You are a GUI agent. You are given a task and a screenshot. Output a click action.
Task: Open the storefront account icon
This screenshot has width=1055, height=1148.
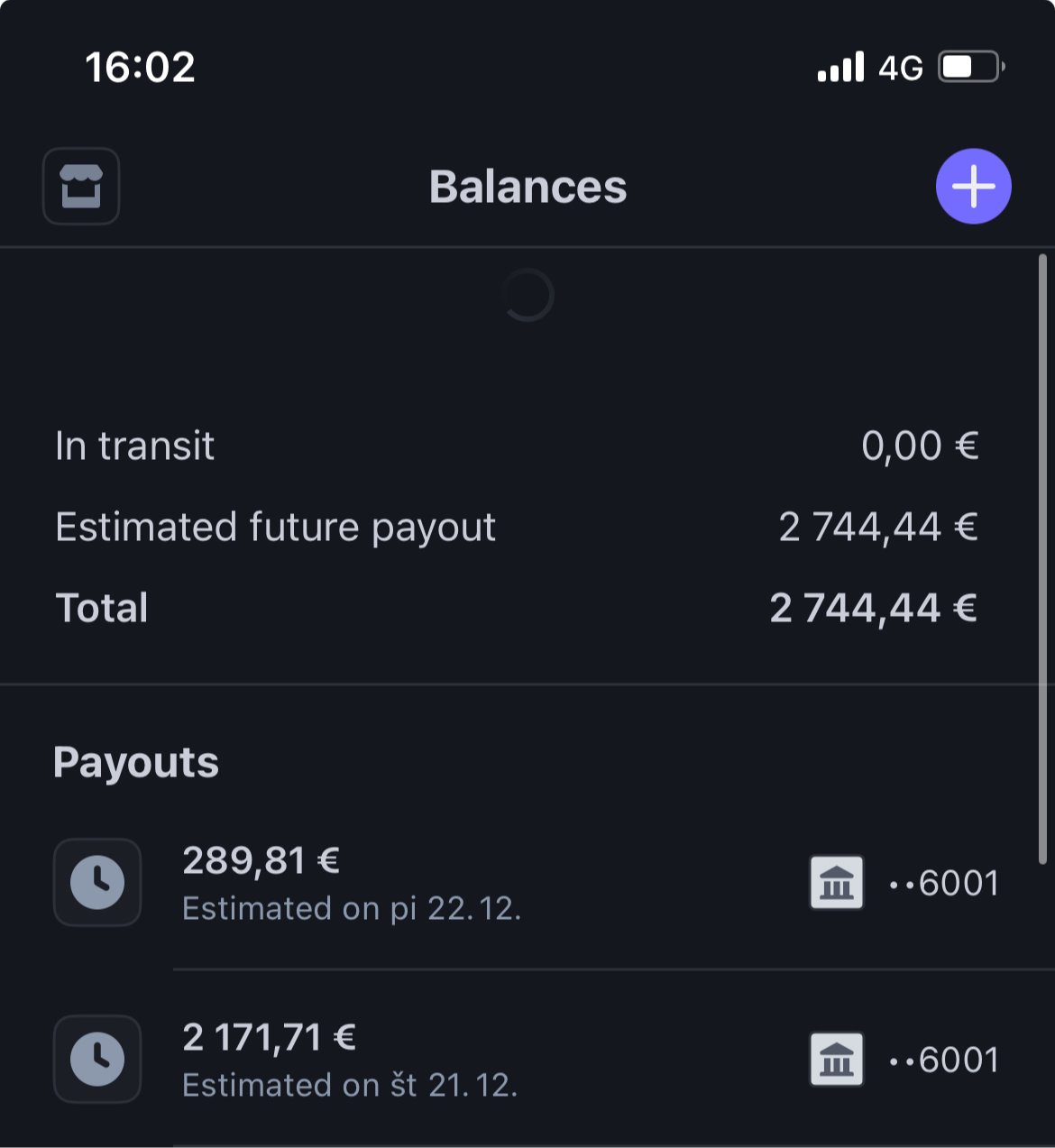[x=81, y=186]
